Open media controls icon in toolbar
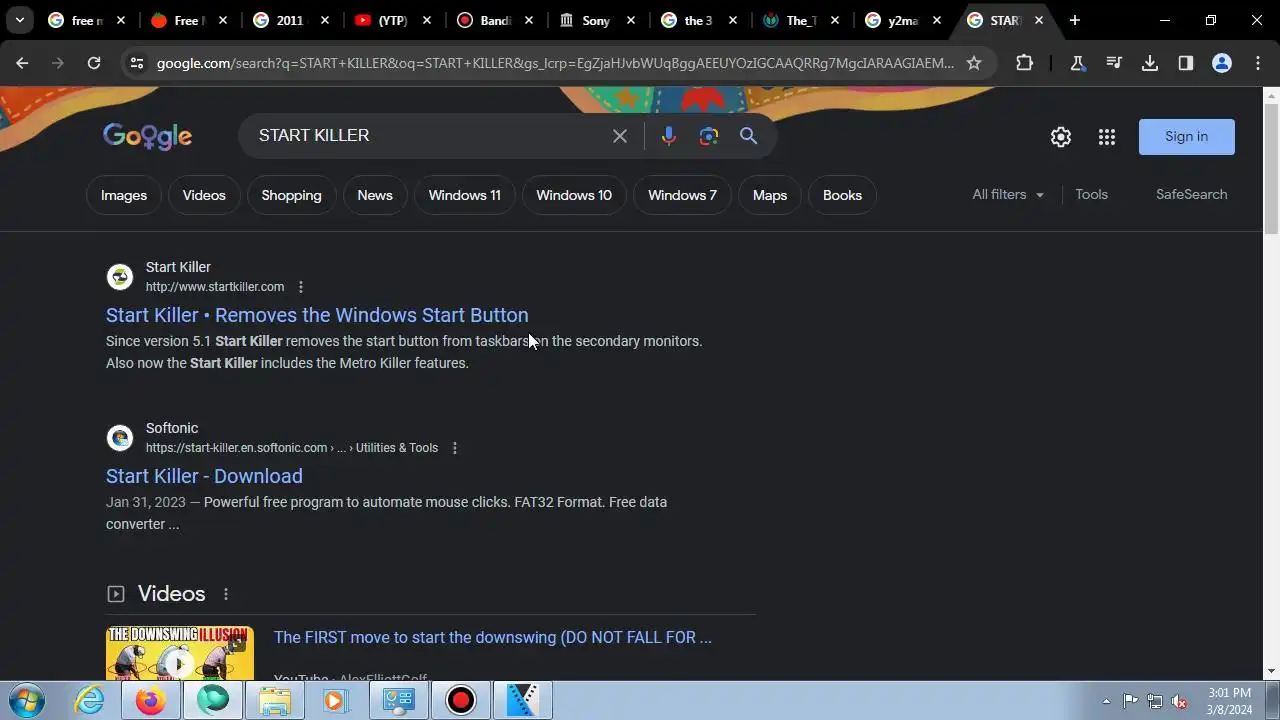The width and height of the screenshot is (1280, 720). tap(1114, 63)
